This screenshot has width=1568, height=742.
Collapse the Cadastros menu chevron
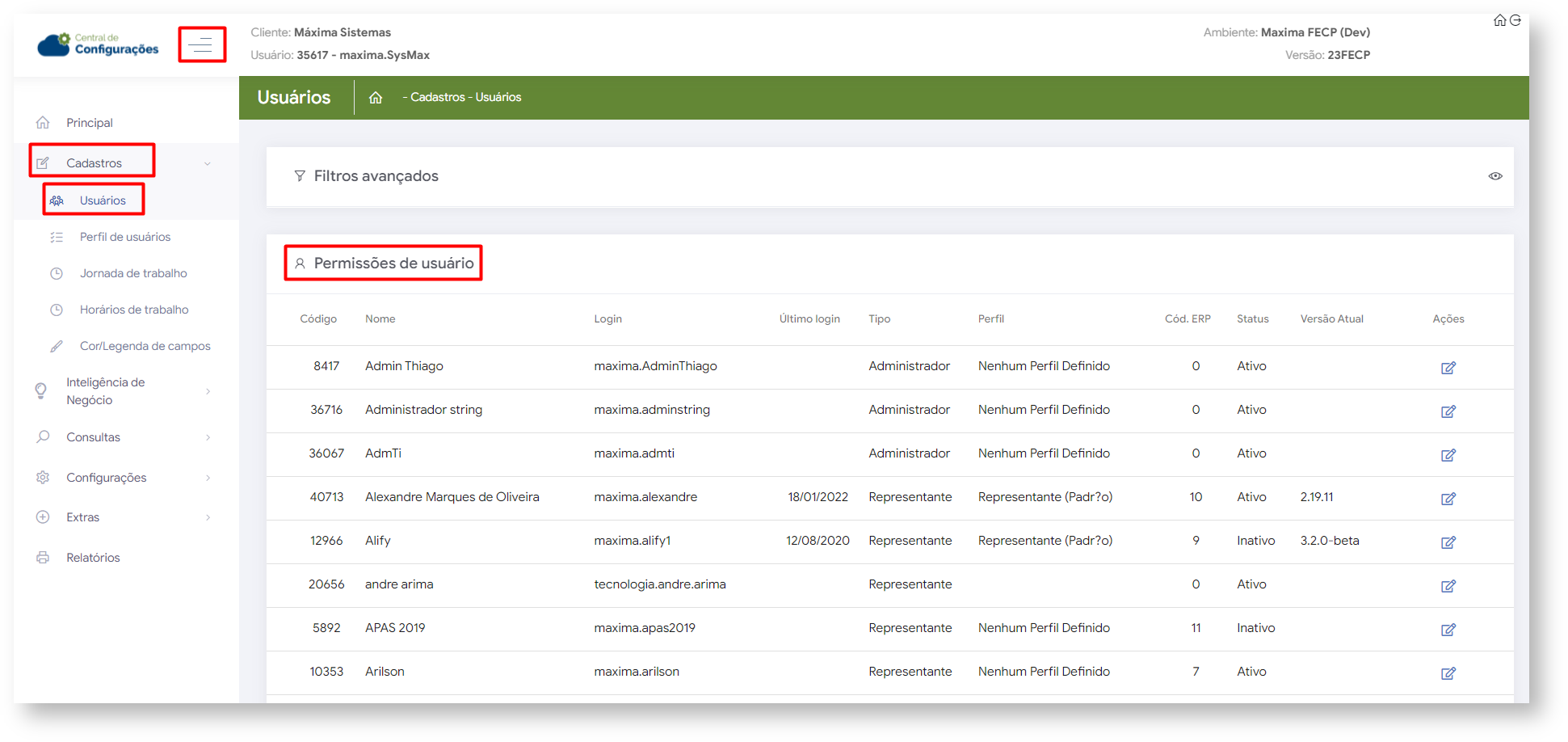[208, 164]
